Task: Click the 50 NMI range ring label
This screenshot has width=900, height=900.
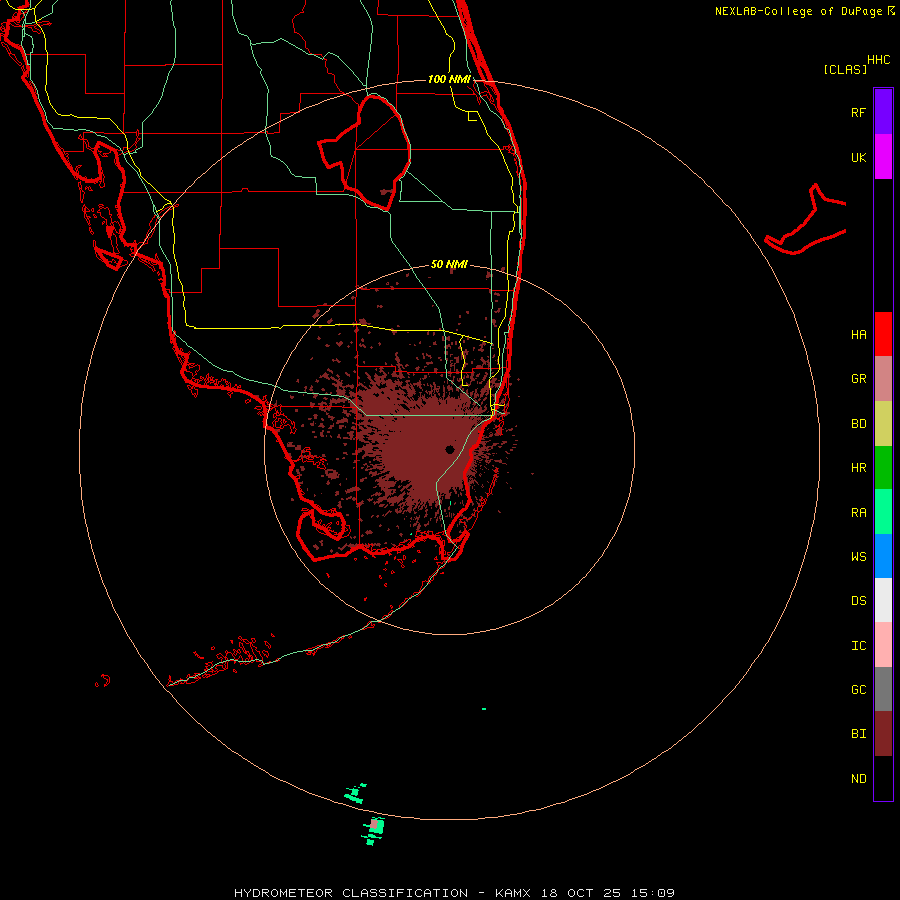Action: click(449, 264)
